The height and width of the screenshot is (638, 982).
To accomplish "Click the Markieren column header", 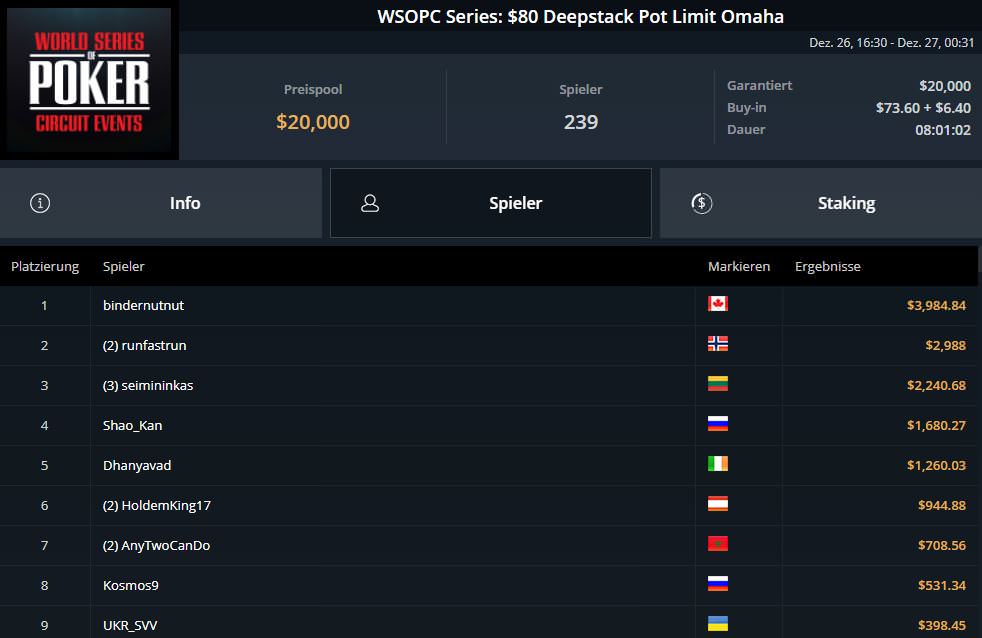I will [739, 267].
